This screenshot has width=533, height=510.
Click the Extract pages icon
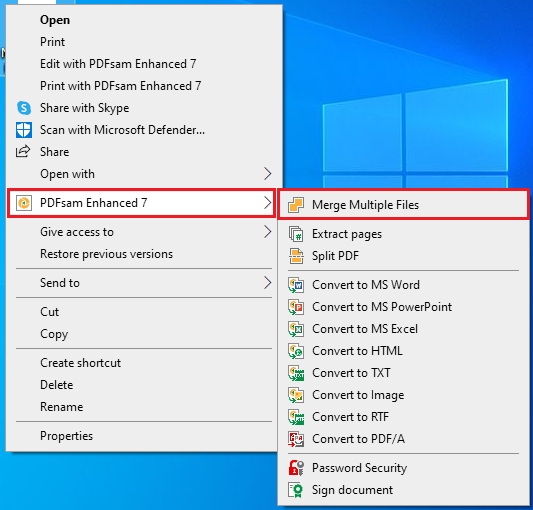(x=296, y=234)
